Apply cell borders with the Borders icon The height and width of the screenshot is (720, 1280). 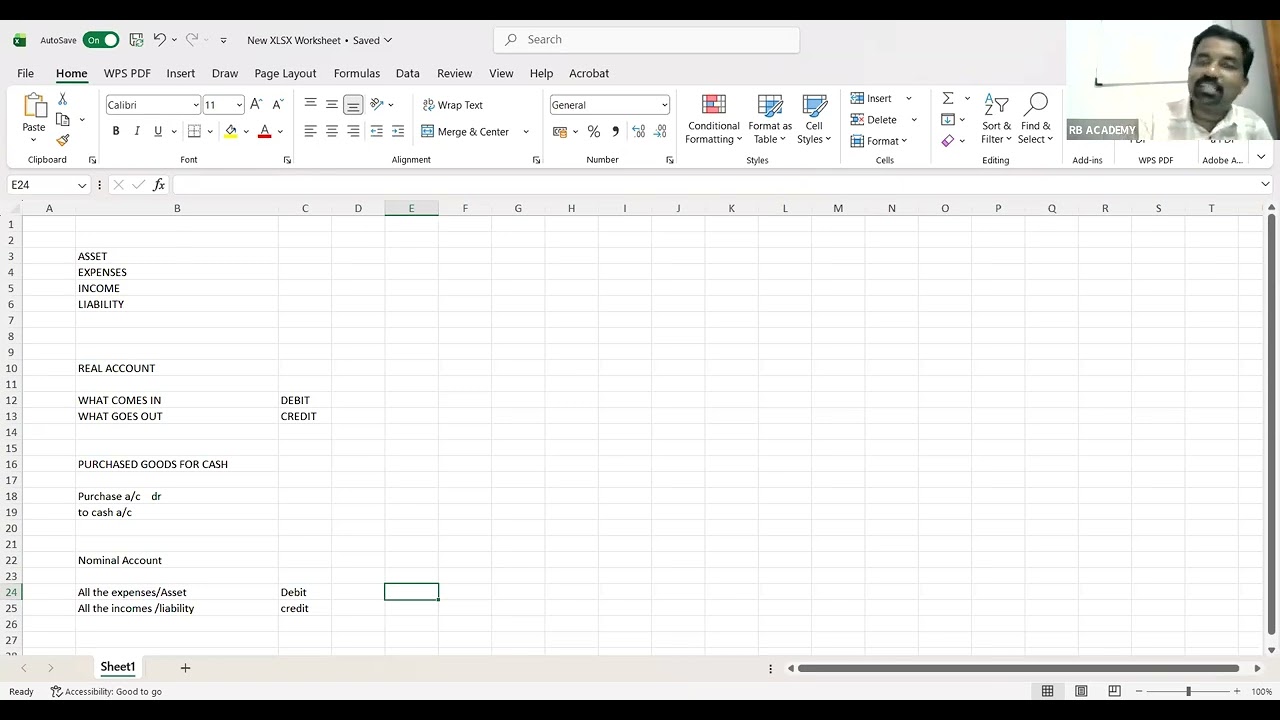194,131
